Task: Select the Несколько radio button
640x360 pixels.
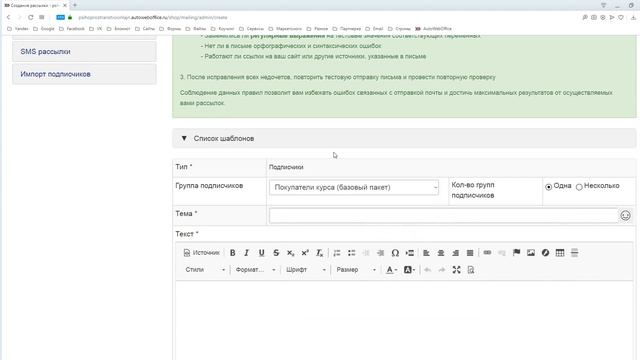Action: point(579,187)
